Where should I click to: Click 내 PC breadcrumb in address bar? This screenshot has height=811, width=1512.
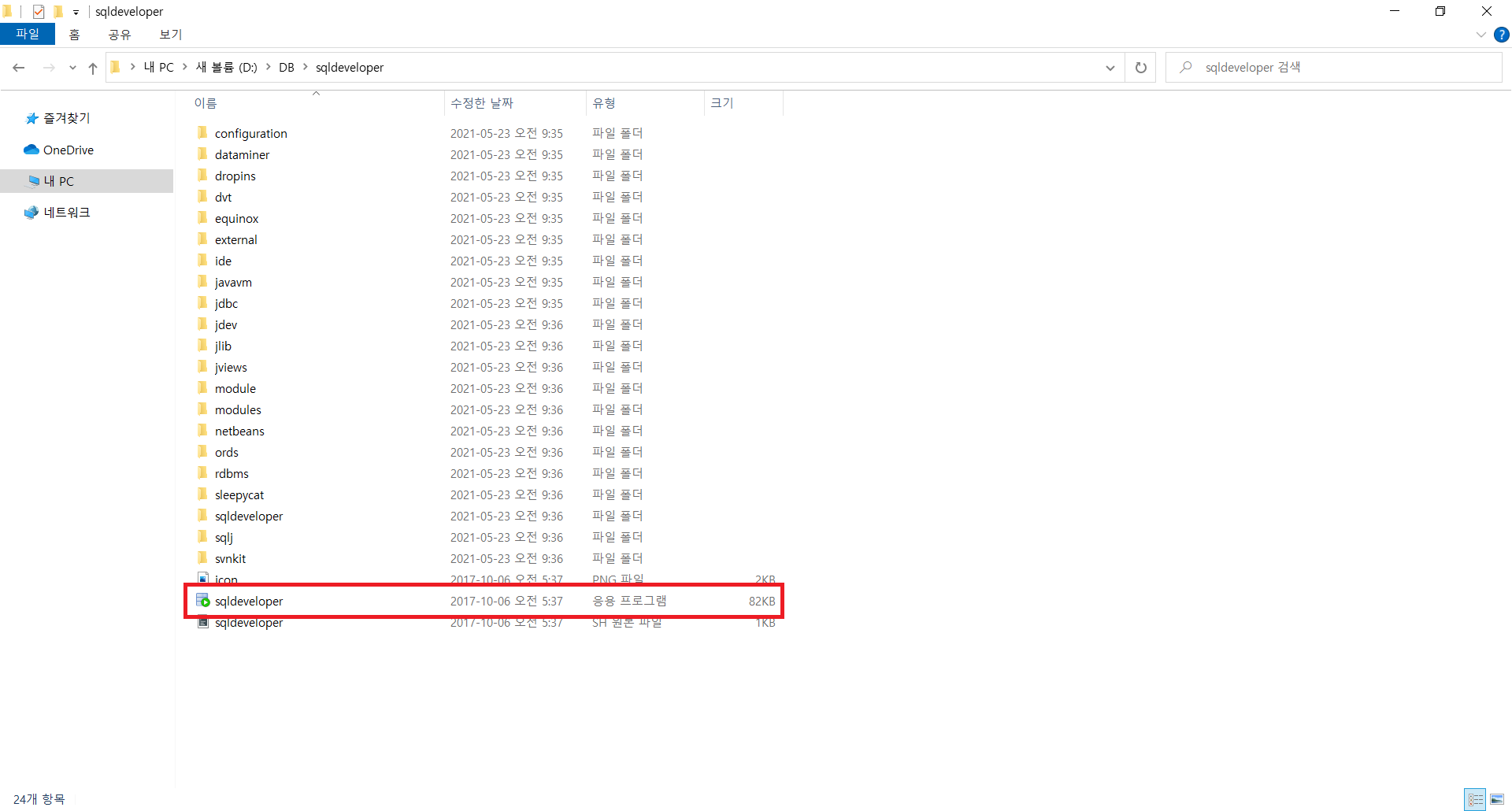pyautogui.click(x=159, y=68)
